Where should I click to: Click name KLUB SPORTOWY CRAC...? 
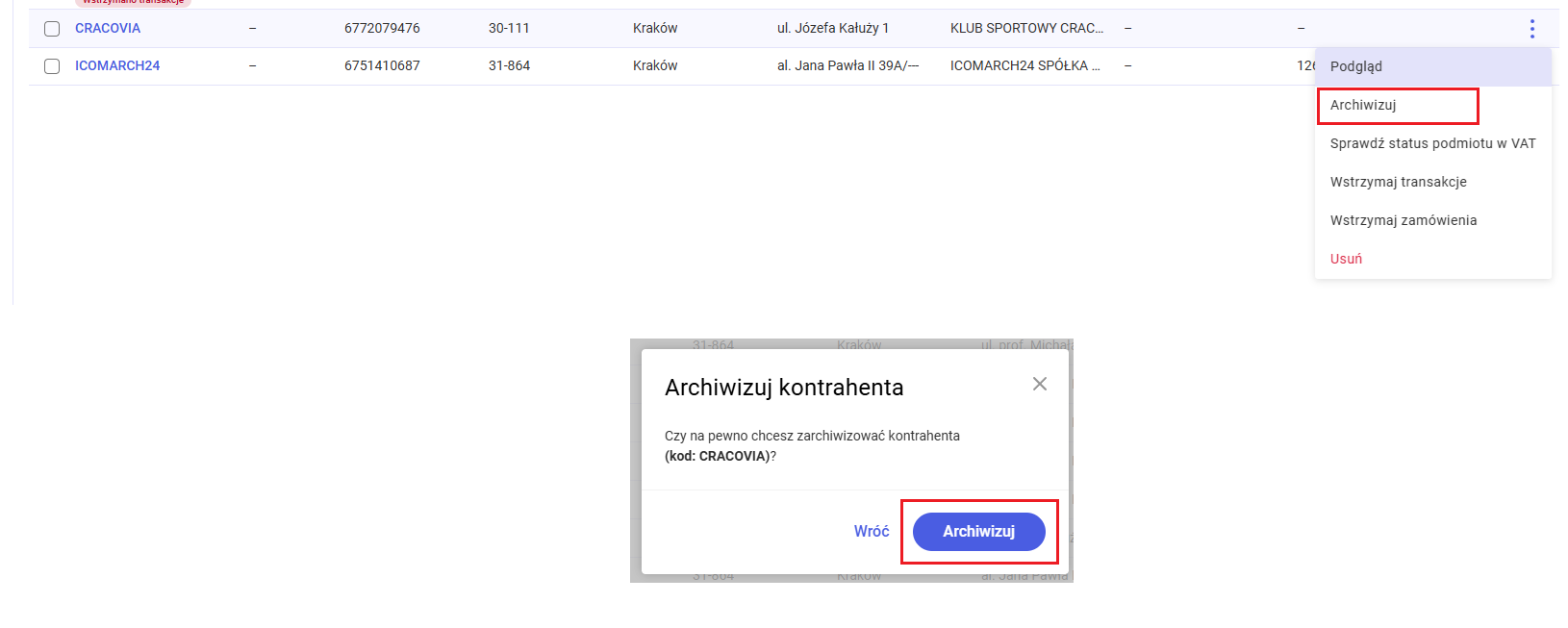click(1026, 28)
